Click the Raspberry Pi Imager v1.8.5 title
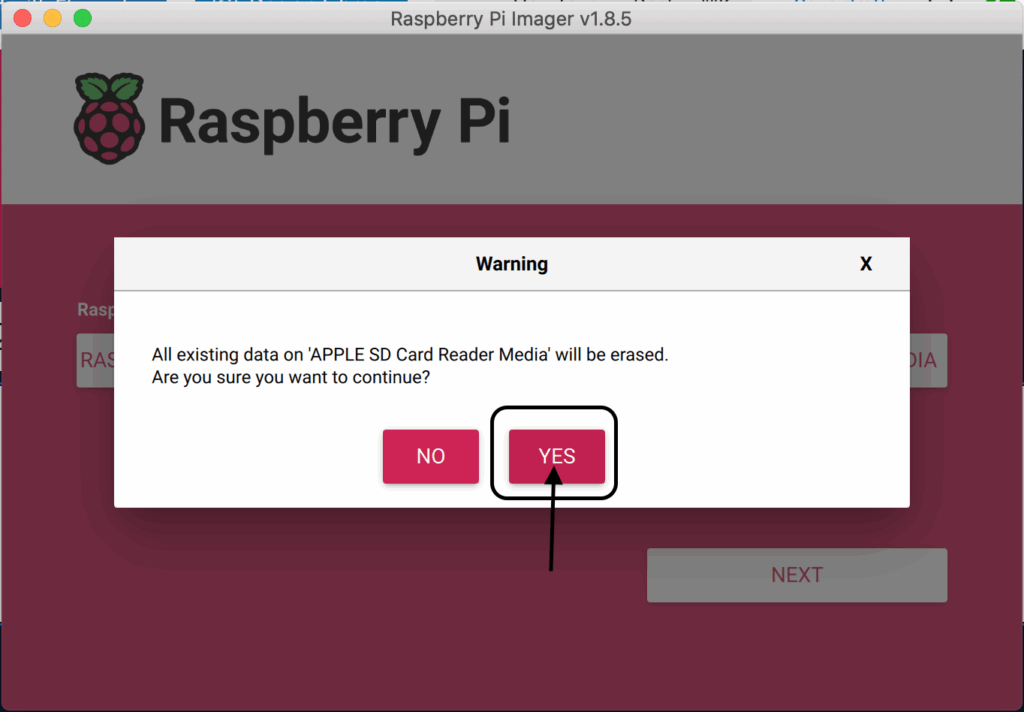1024x712 pixels. [511, 19]
